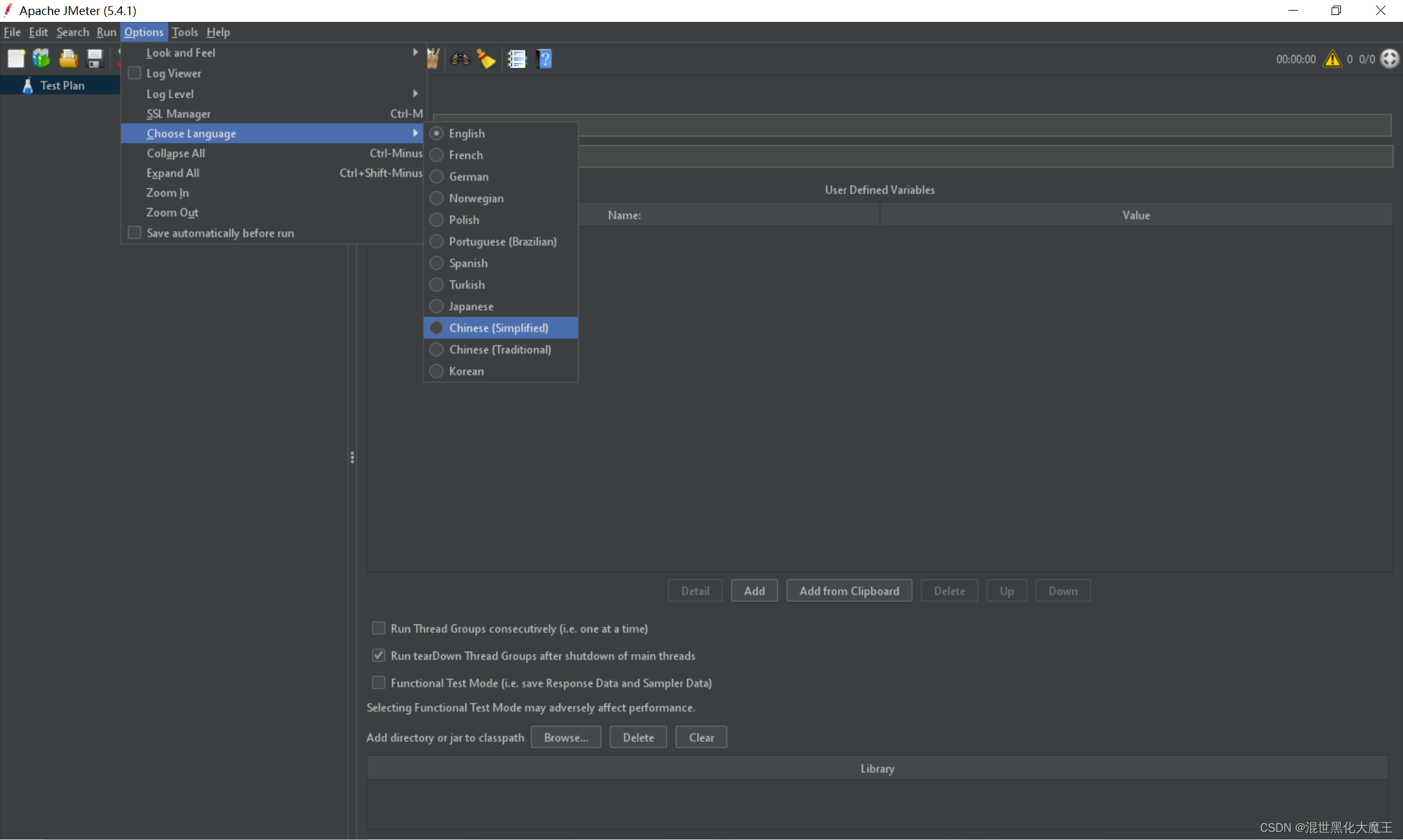The height and width of the screenshot is (840, 1403).
Task: Click Add from Clipboard button
Action: coord(849,591)
